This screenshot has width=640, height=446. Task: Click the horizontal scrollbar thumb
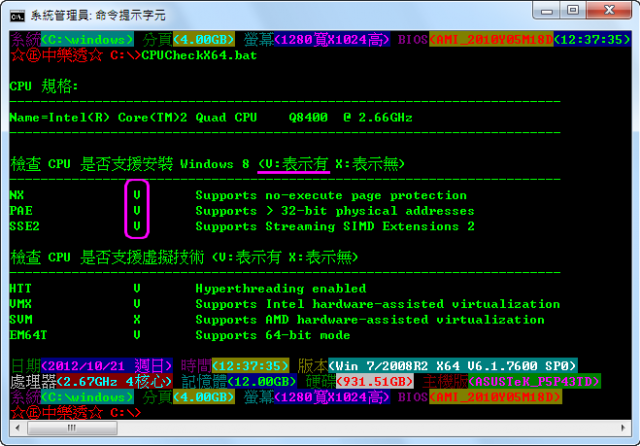coord(72,428)
